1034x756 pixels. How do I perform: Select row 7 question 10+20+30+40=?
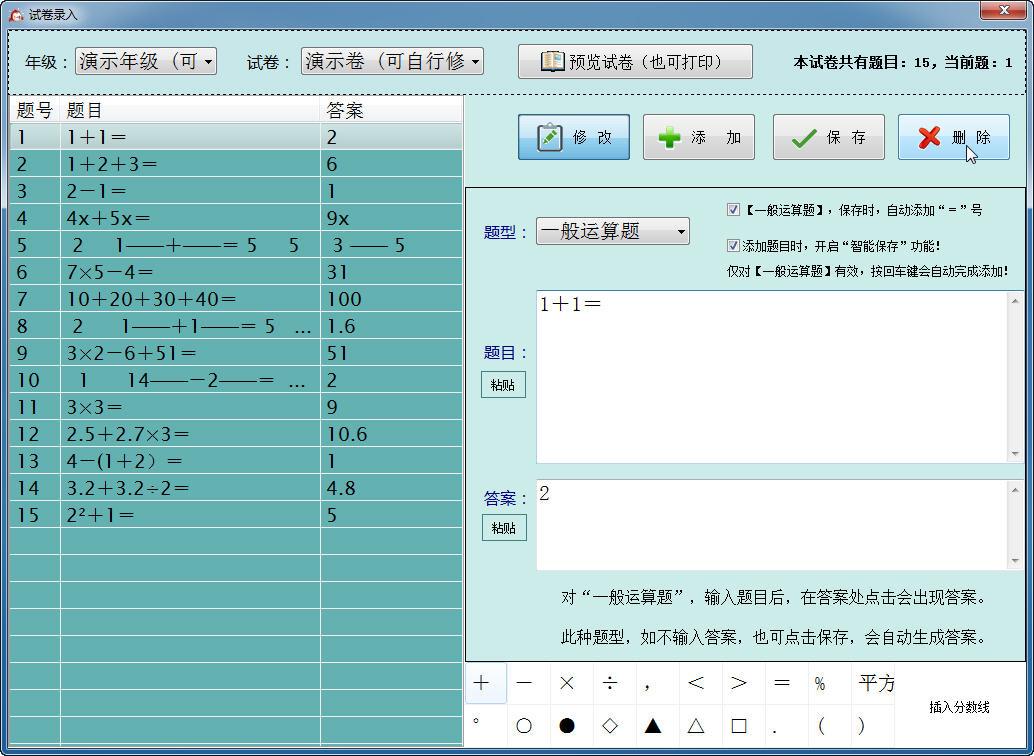190,299
